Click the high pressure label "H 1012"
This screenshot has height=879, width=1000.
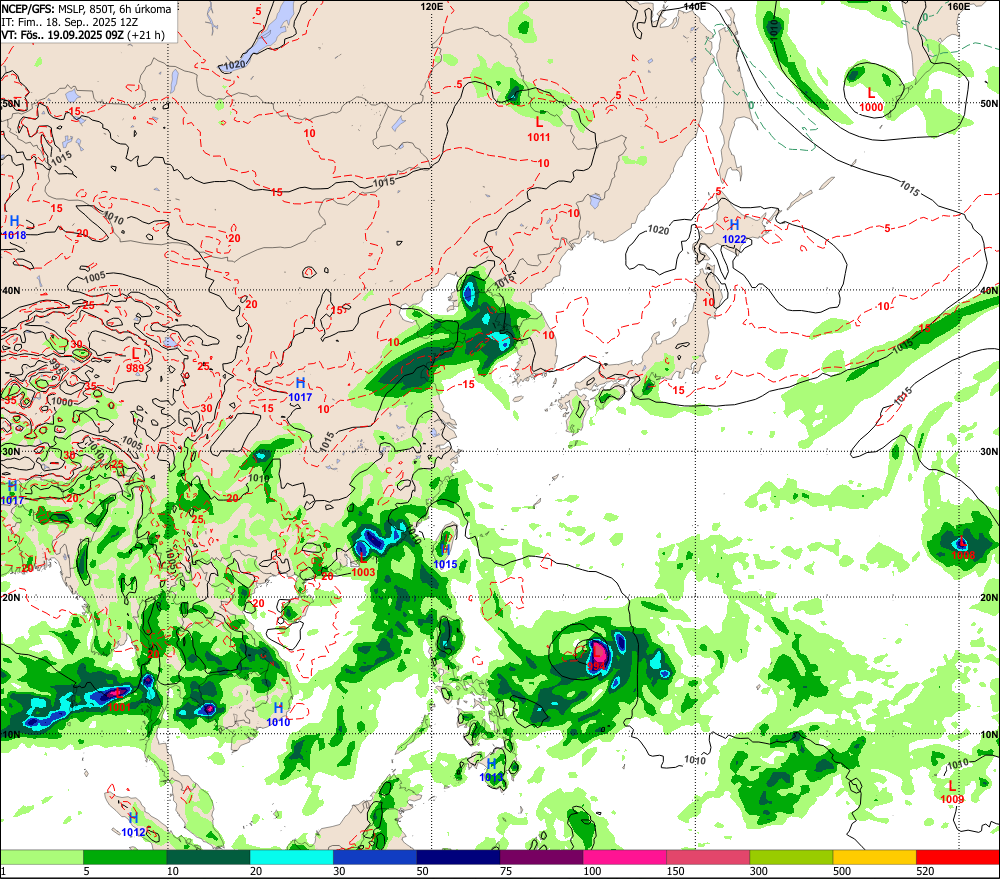133,825
